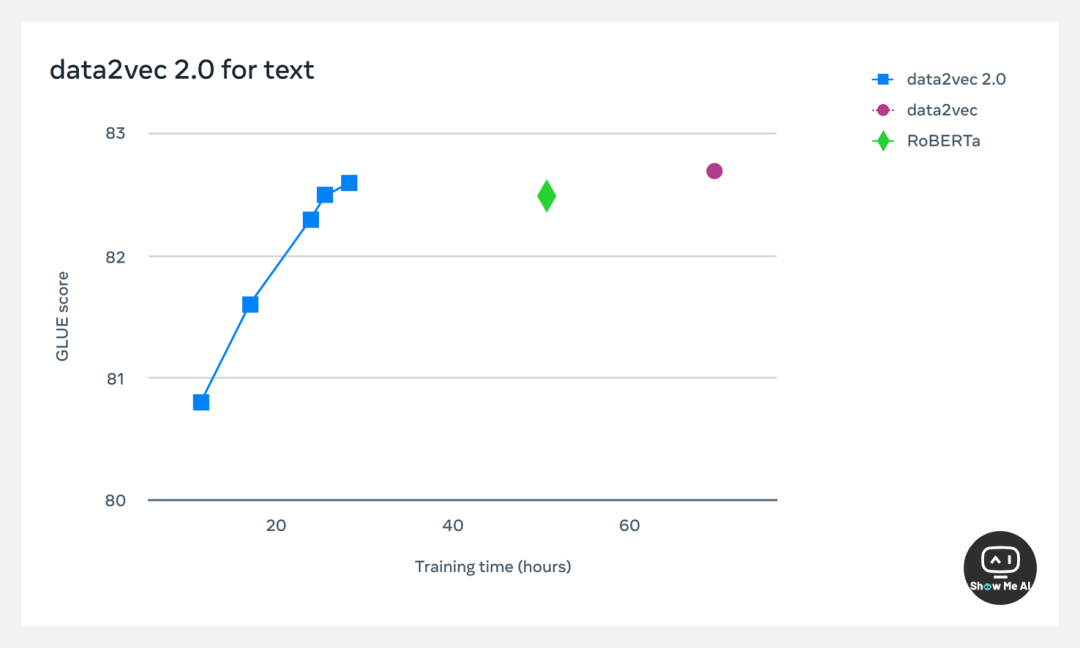The width and height of the screenshot is (1080, 648).
Task: Toggle the data2vec series legend label
Action: (x=942, y=110)
